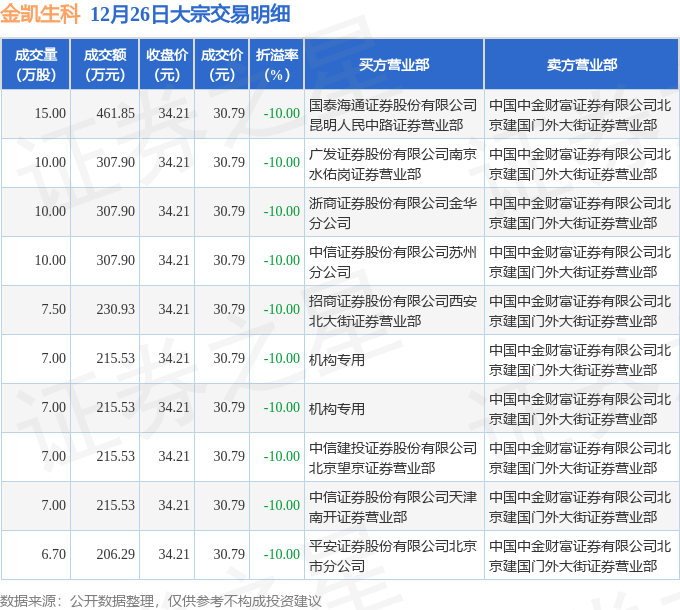Click buyer 招商证券西安北大街证券营业部
Viewport: 680px width, 610px height.
393,311
